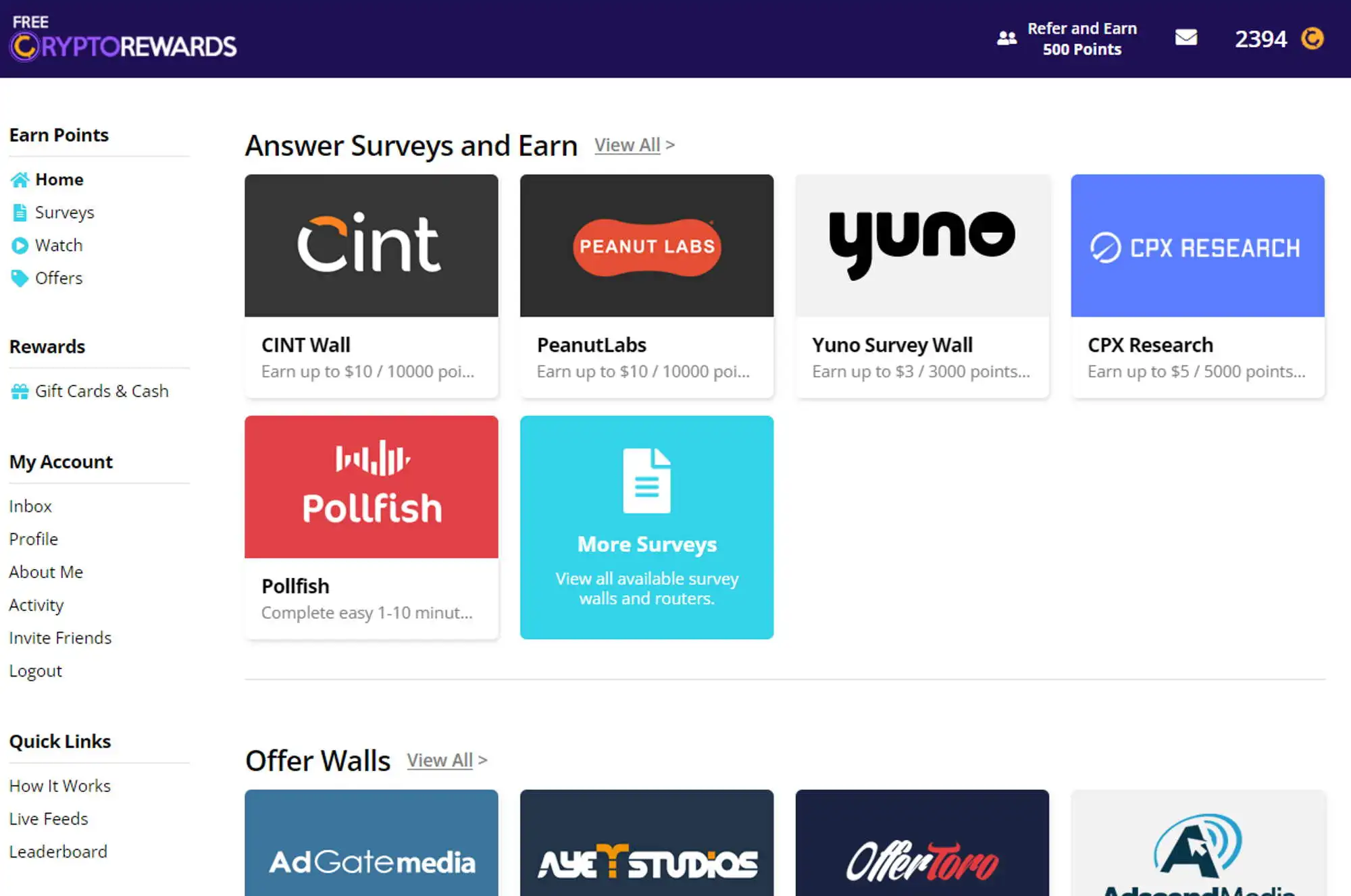
Task: Open Activity page
Action: (x=36, y=605)
